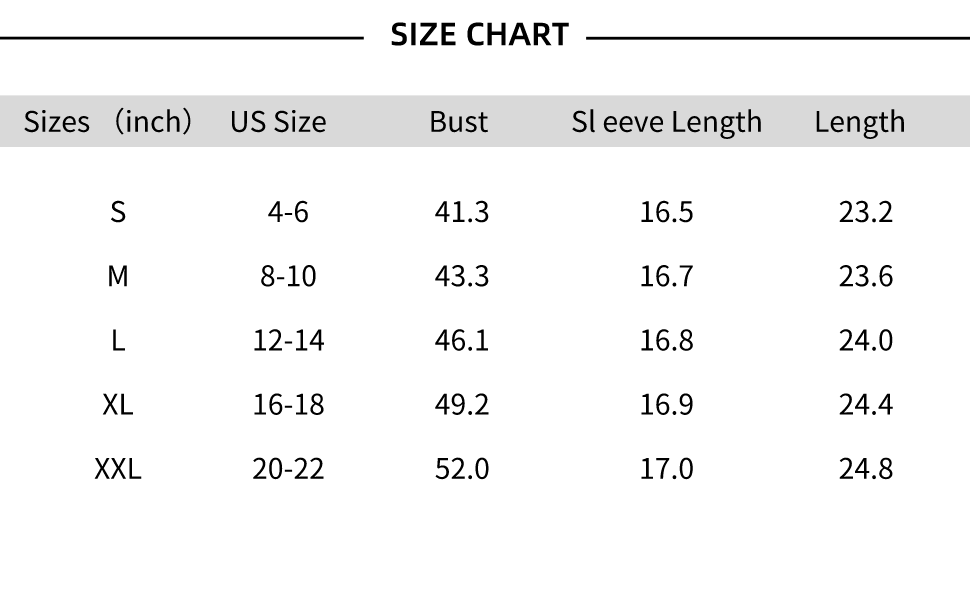
Task: Select the M size row label
Action: [x=118, y=276]
